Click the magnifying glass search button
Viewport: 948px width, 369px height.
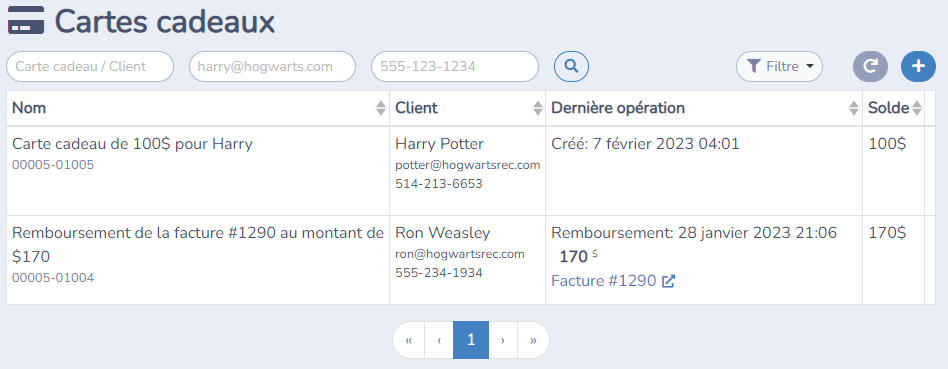pos(571,66)
